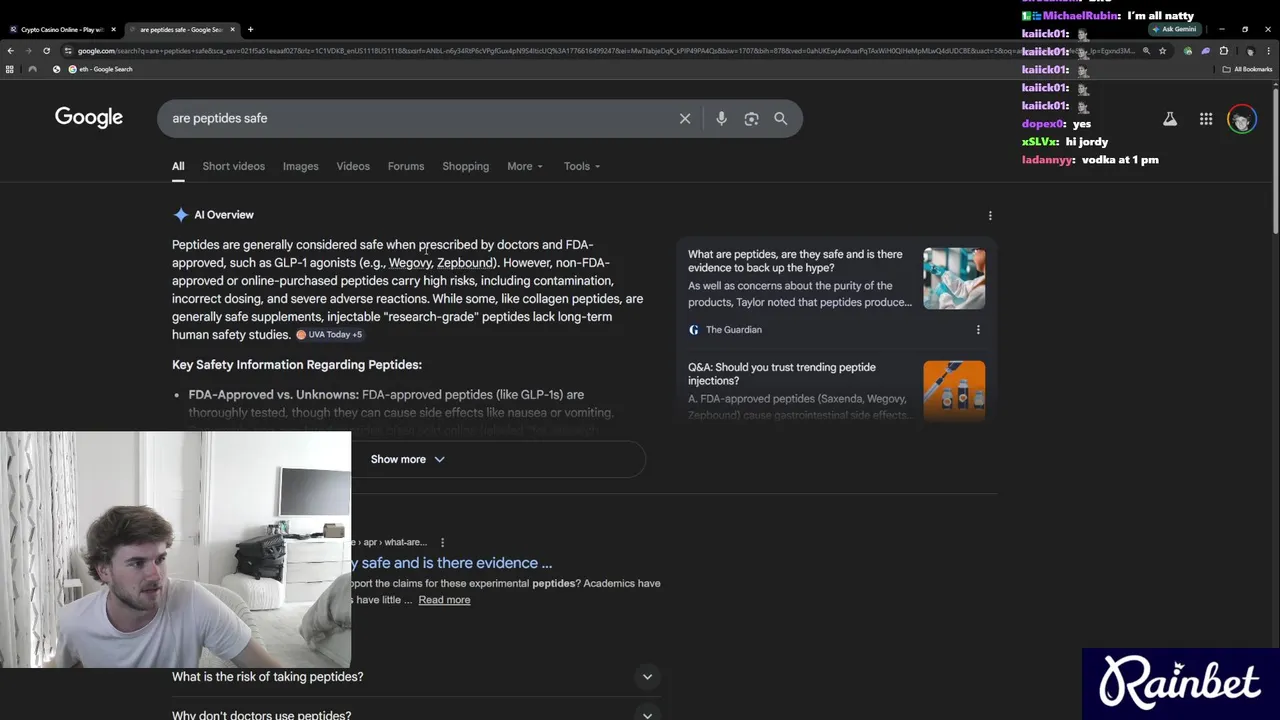Open 'safe and is there evidence' result title

(452, 563)
